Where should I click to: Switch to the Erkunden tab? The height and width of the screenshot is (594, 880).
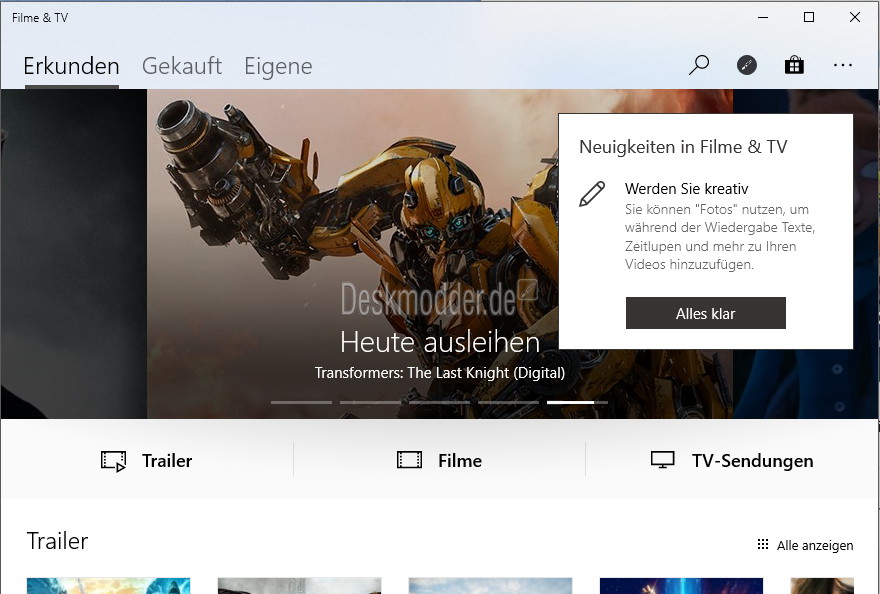[x=71, y=66]
